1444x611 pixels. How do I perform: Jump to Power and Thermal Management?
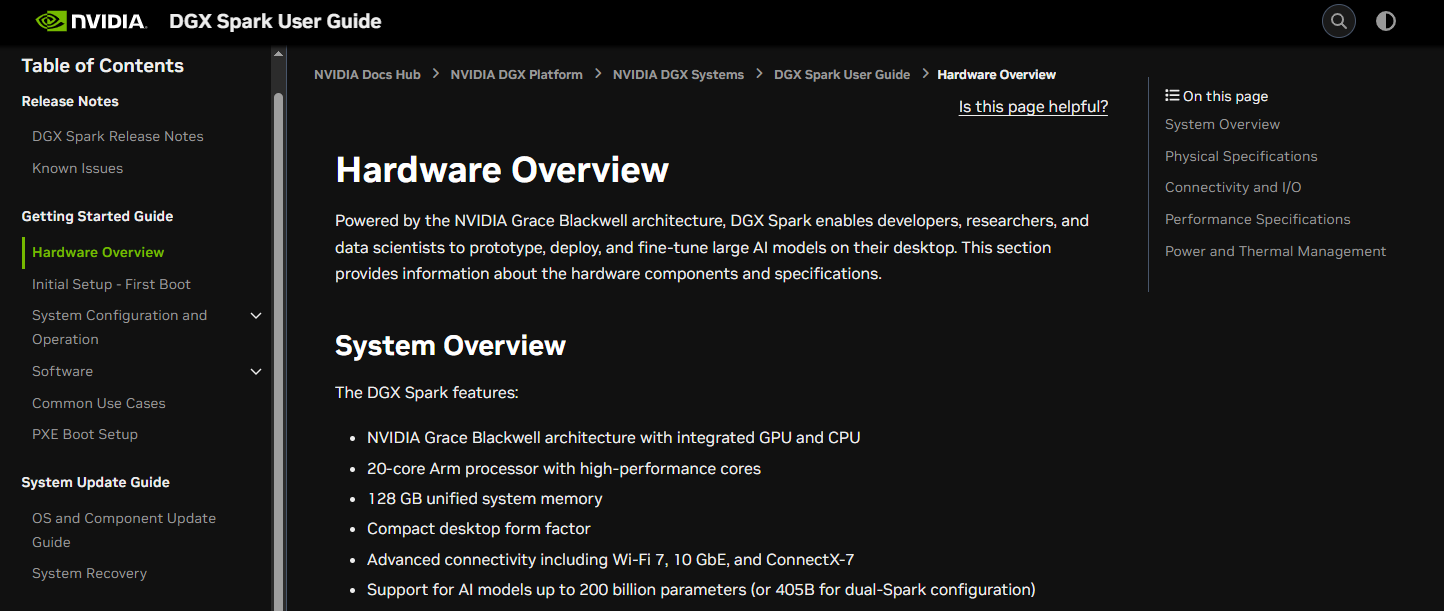tap(1275, 251)
